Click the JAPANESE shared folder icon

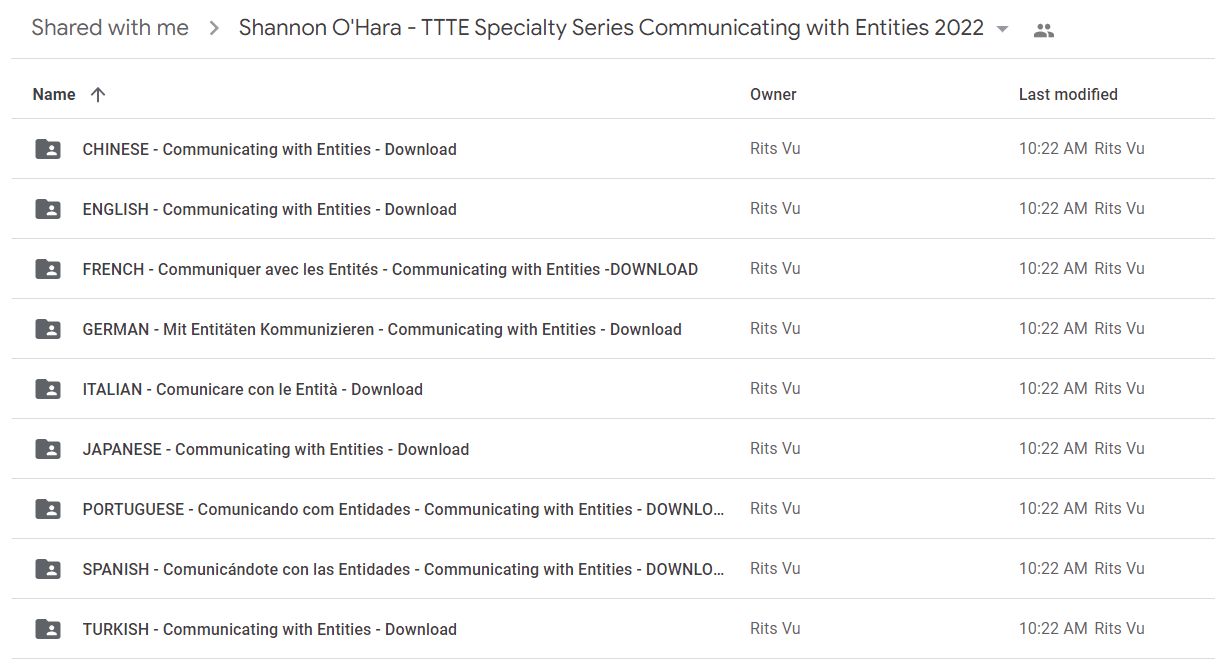(47, 449)
